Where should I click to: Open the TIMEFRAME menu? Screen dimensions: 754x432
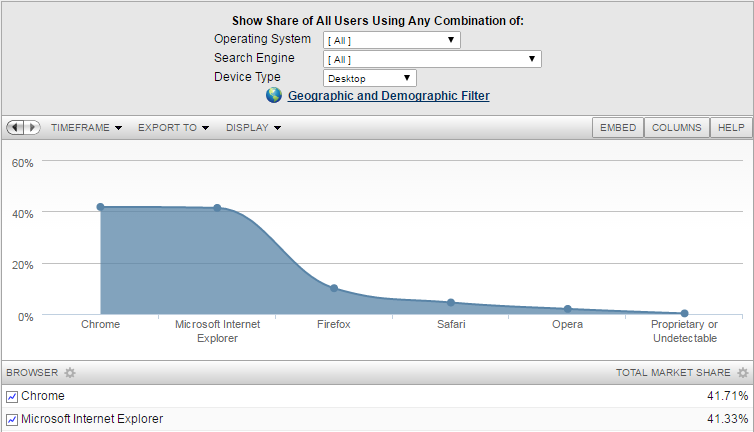(85, 128)
